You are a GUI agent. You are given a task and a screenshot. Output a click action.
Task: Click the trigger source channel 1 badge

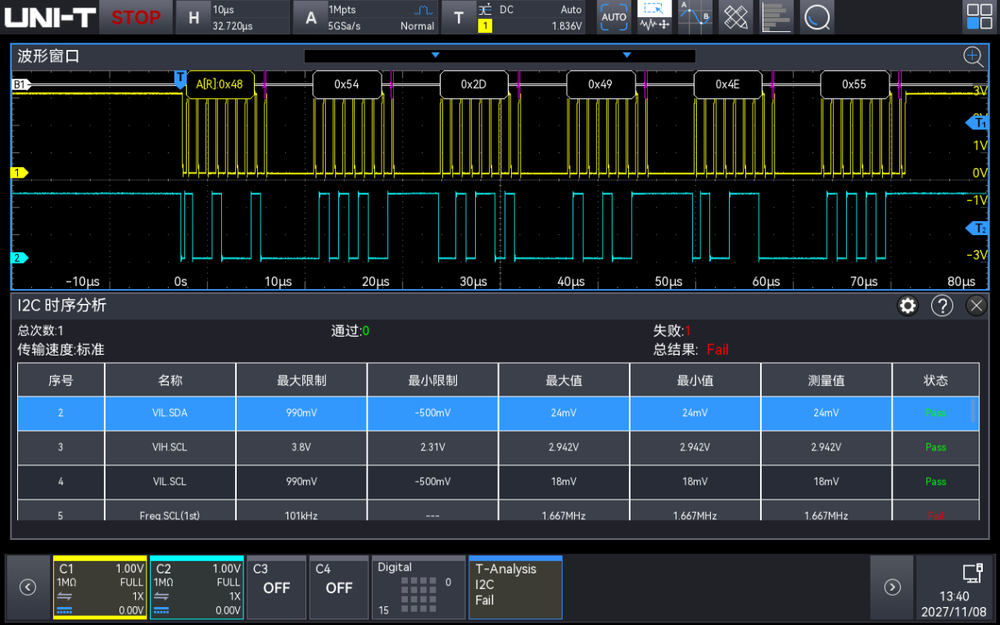[x=485, y=26]
